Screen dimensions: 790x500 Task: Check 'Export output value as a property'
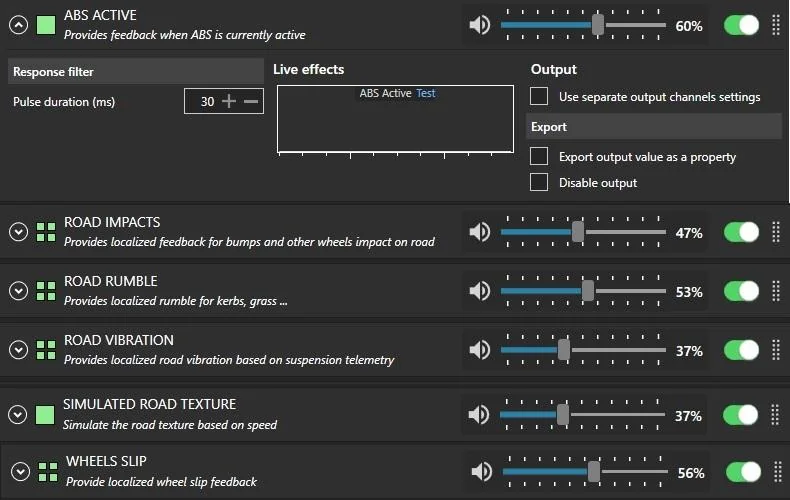[x=539, y=156]
